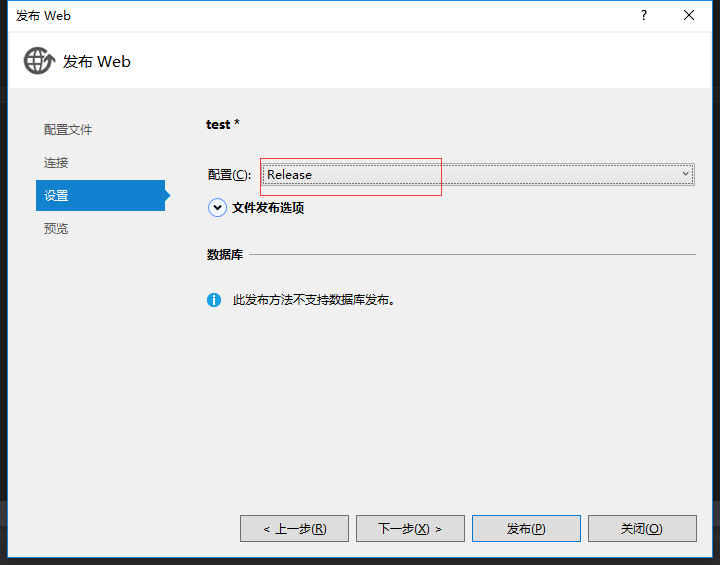Click the 数据库 section heading
720x565 pixels.
(225, 254)
